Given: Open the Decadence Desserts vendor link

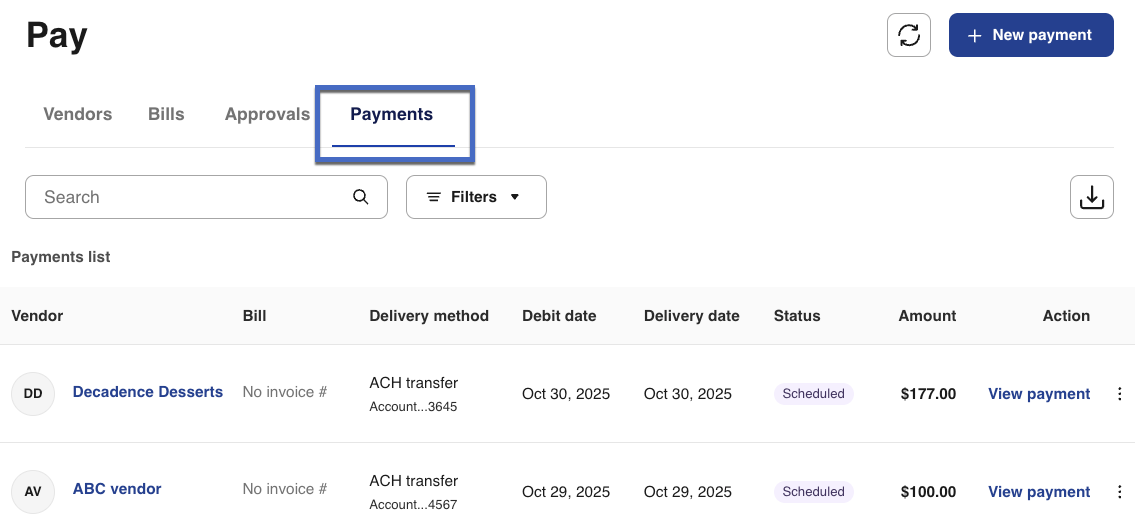Looking at the screenshot, I should 148,392.
